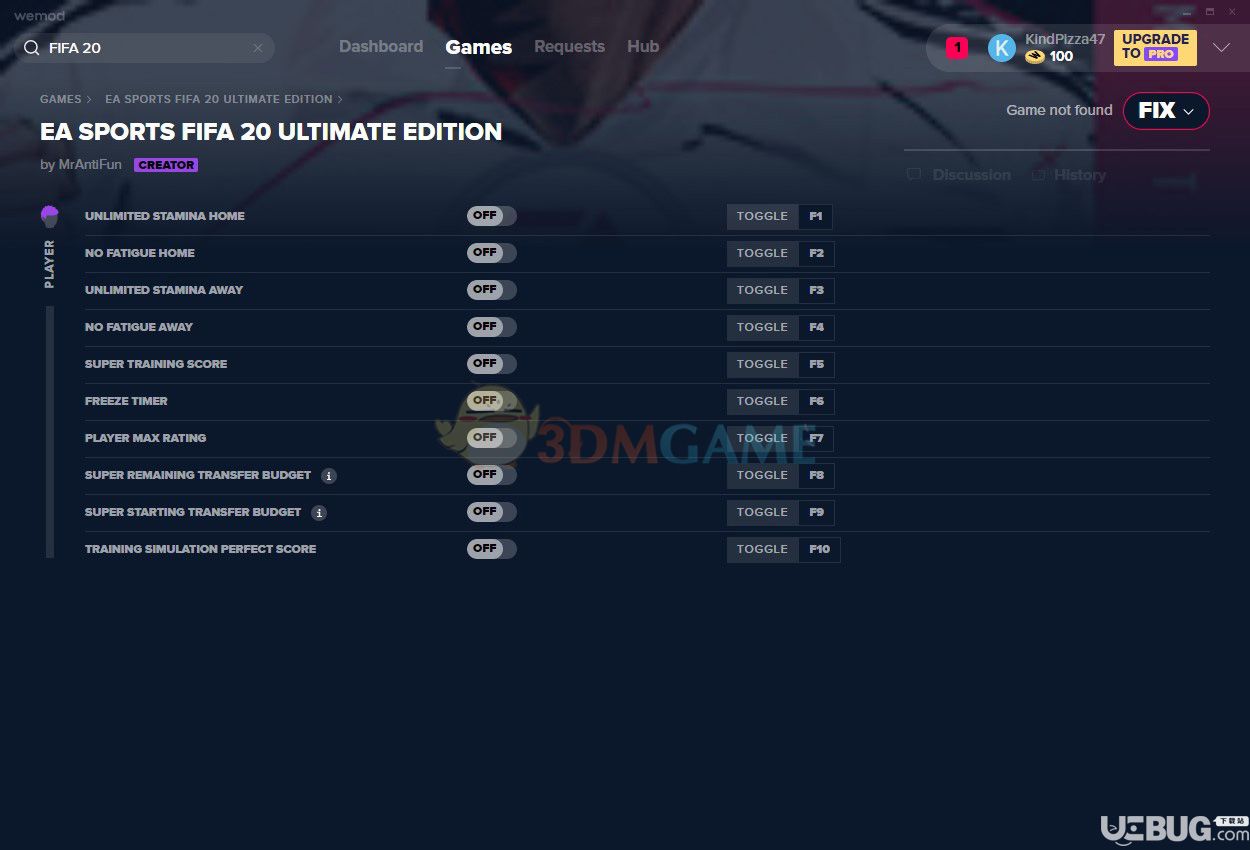Click the F8 hotkey for Remaining Transfer Budget

[x=816, y=476]
